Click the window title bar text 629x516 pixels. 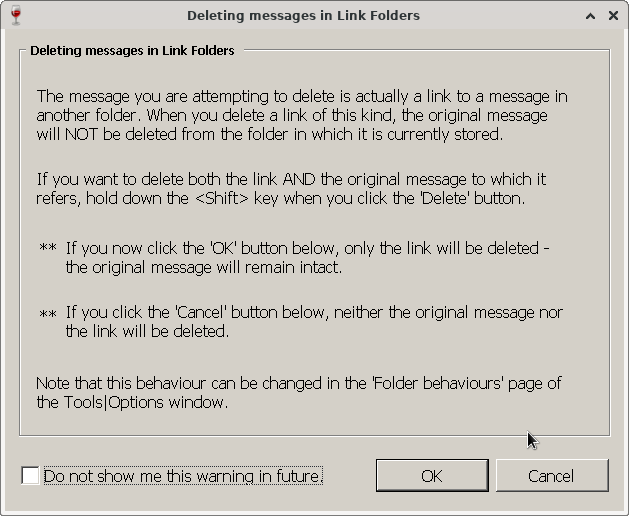pyautogui.click(x=303, y=16)
